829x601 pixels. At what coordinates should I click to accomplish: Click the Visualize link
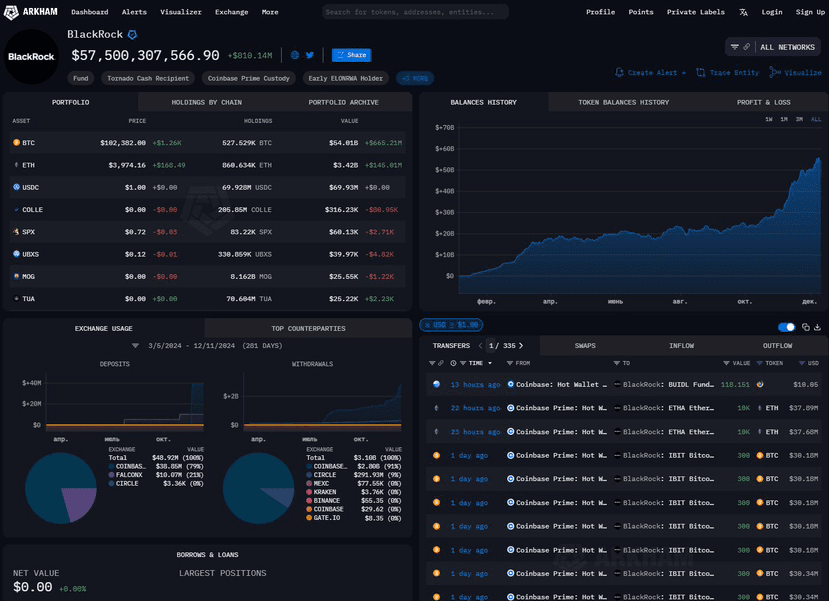[x=796, y=72]
